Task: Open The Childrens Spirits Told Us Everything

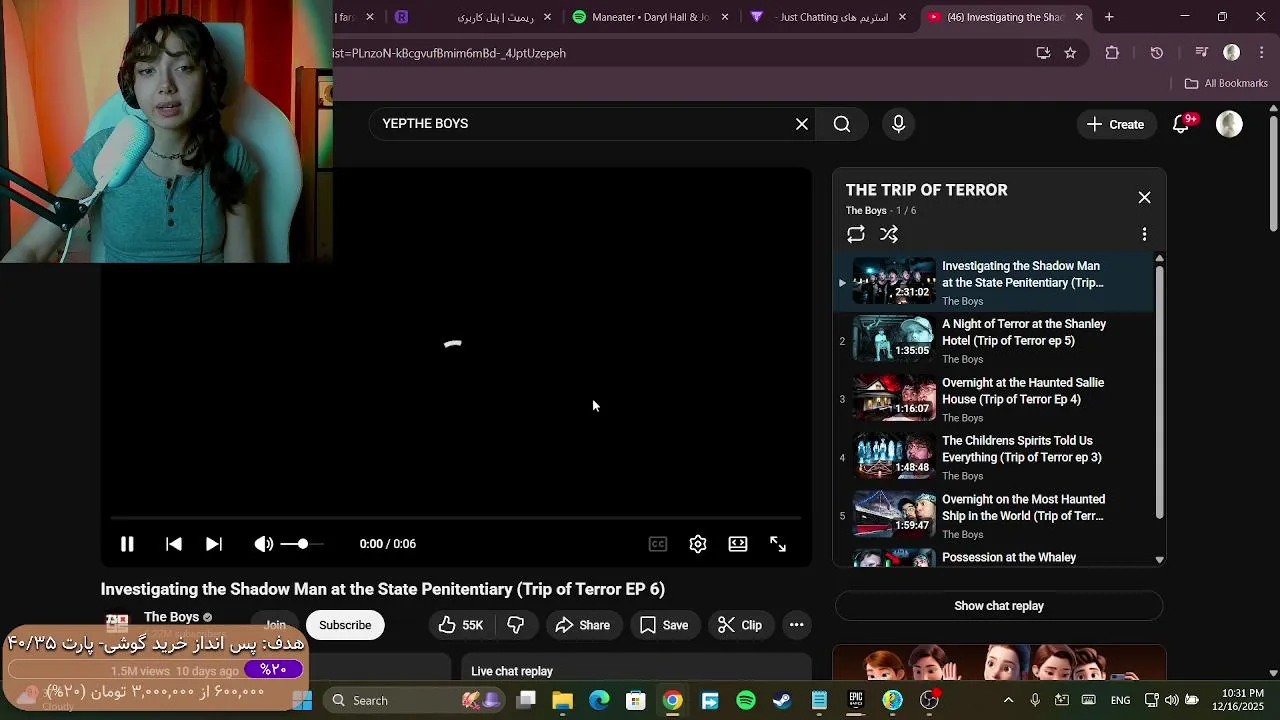Action: point(993,457)
